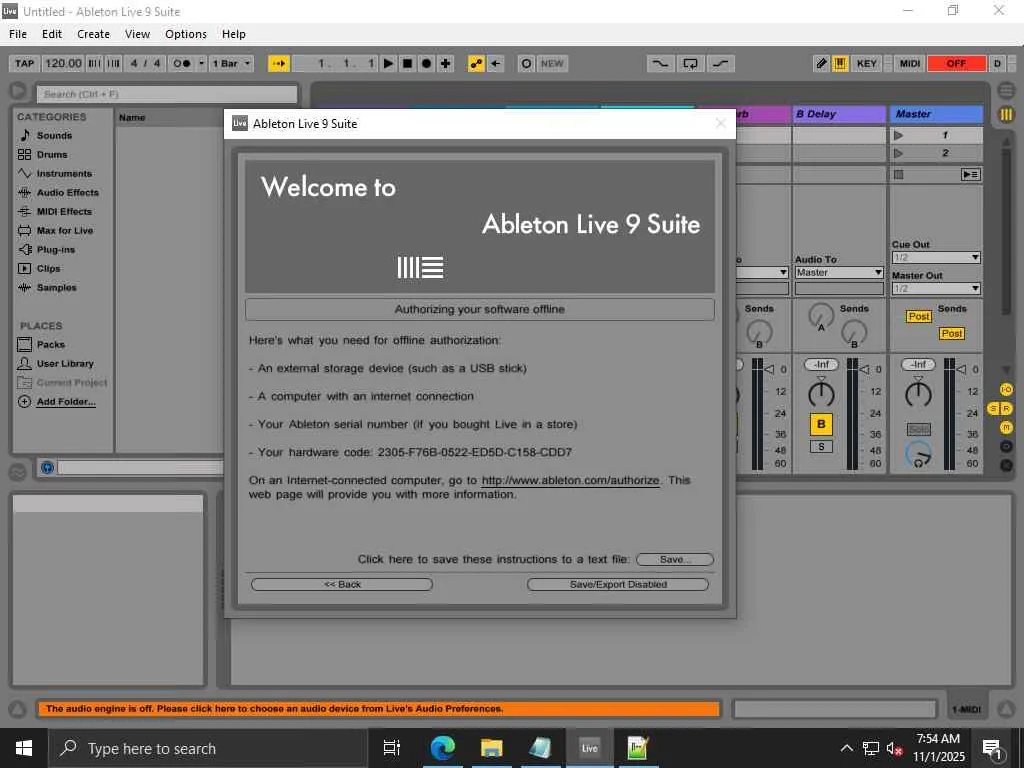Click the browser Search field
This screenshot has height=768, width=1024.
pos(167,94)
